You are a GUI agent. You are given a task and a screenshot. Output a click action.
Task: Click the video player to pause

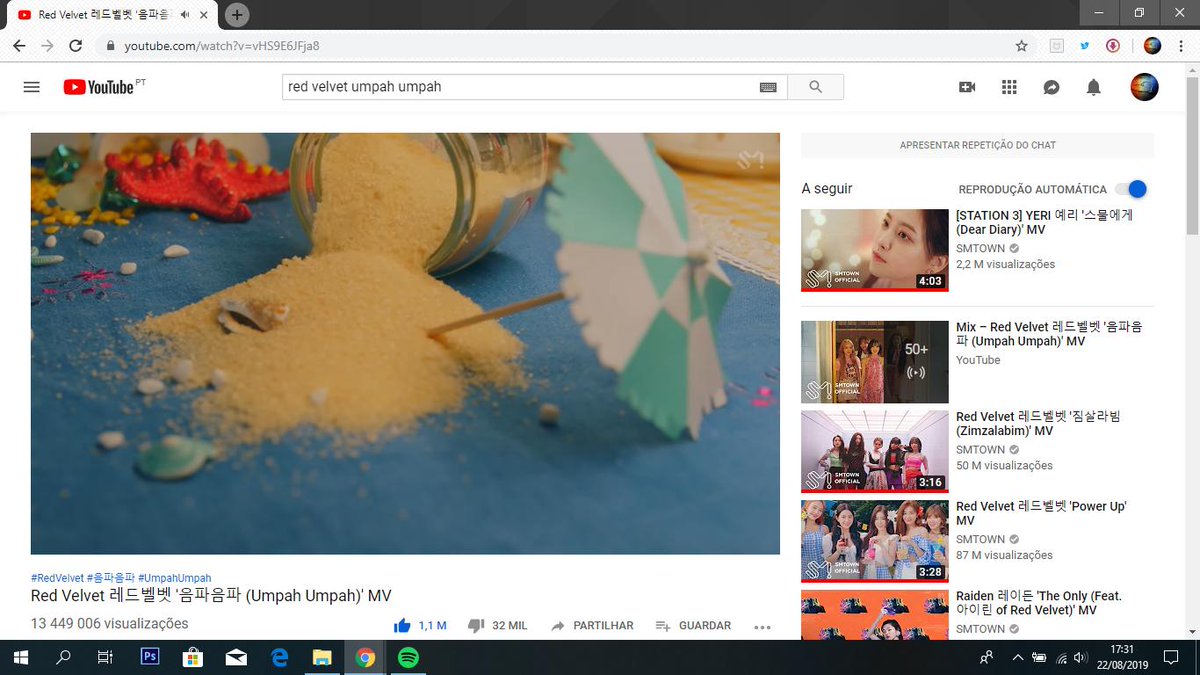405,343
